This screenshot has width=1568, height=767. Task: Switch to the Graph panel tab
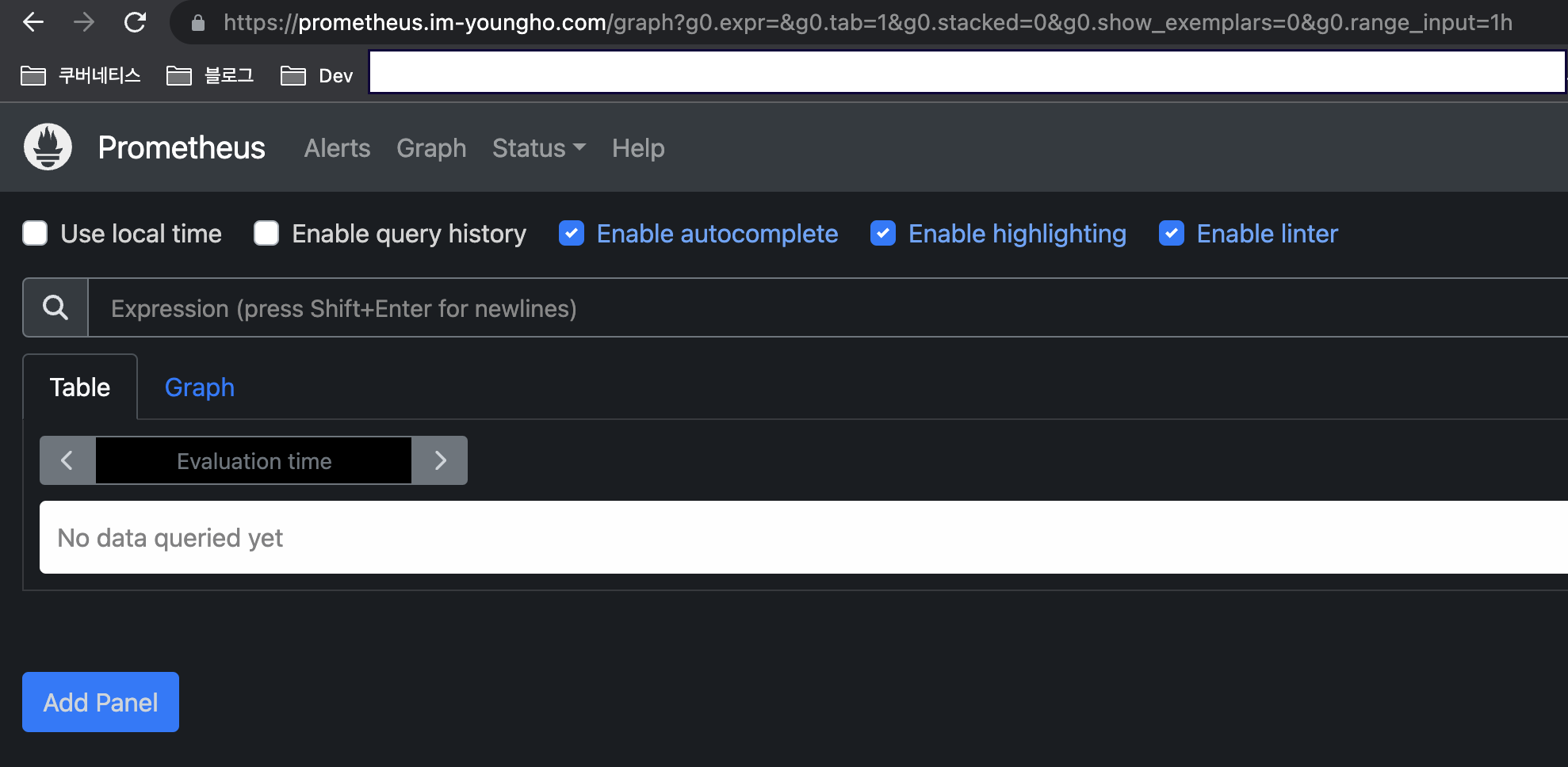coord(200,387)
